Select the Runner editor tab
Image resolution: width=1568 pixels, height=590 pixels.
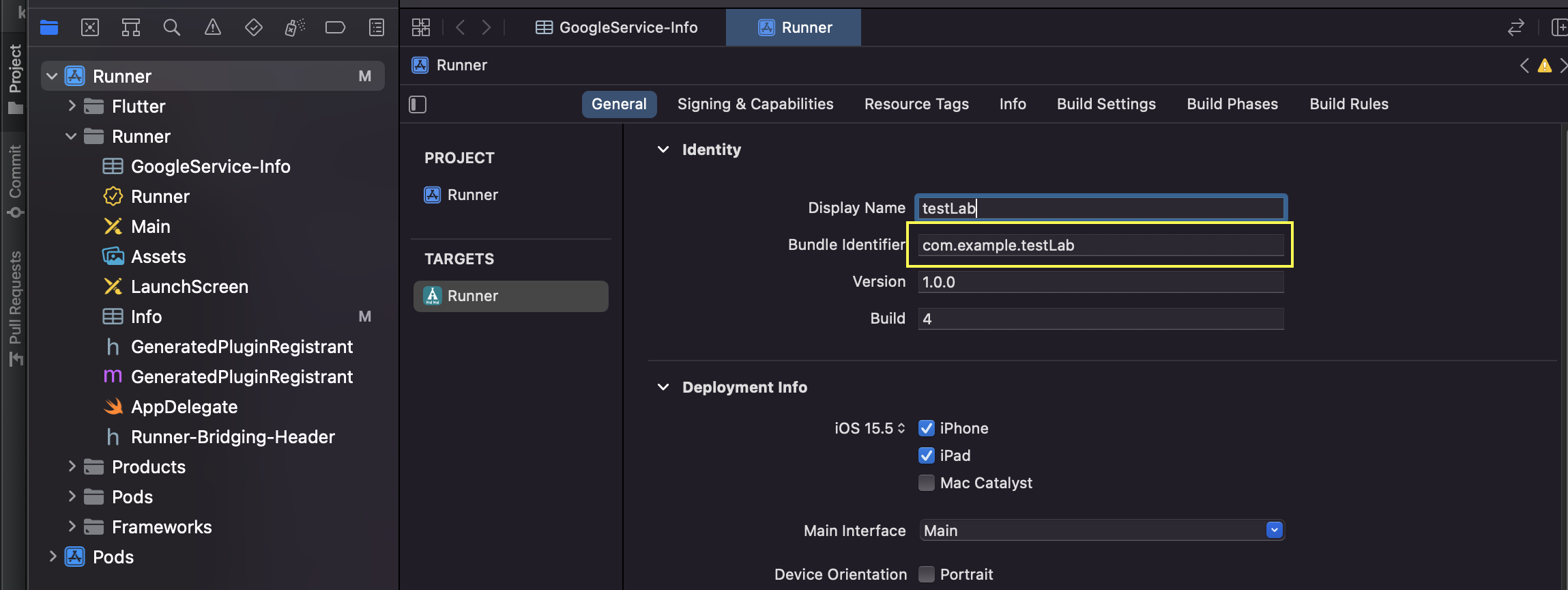pos(794,27)
